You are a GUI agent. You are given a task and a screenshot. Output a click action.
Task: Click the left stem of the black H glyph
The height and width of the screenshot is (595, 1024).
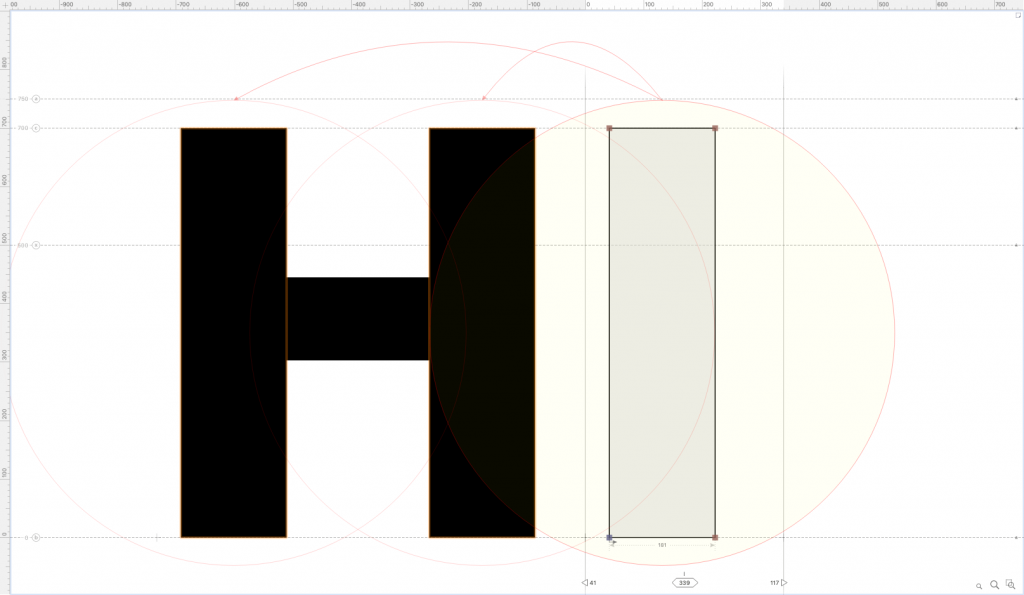point(233,332)
